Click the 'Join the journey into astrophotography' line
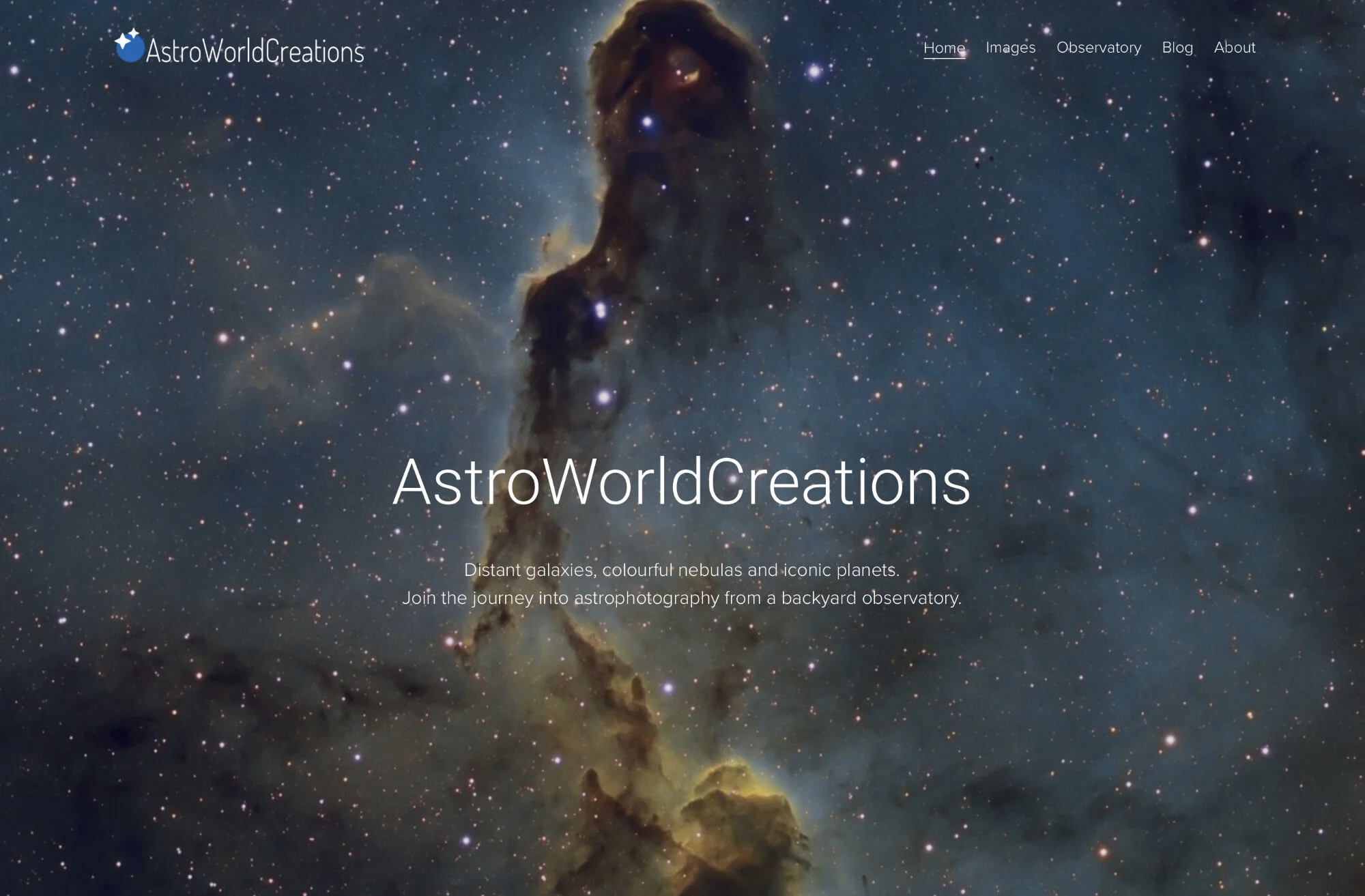 point(681,598)
